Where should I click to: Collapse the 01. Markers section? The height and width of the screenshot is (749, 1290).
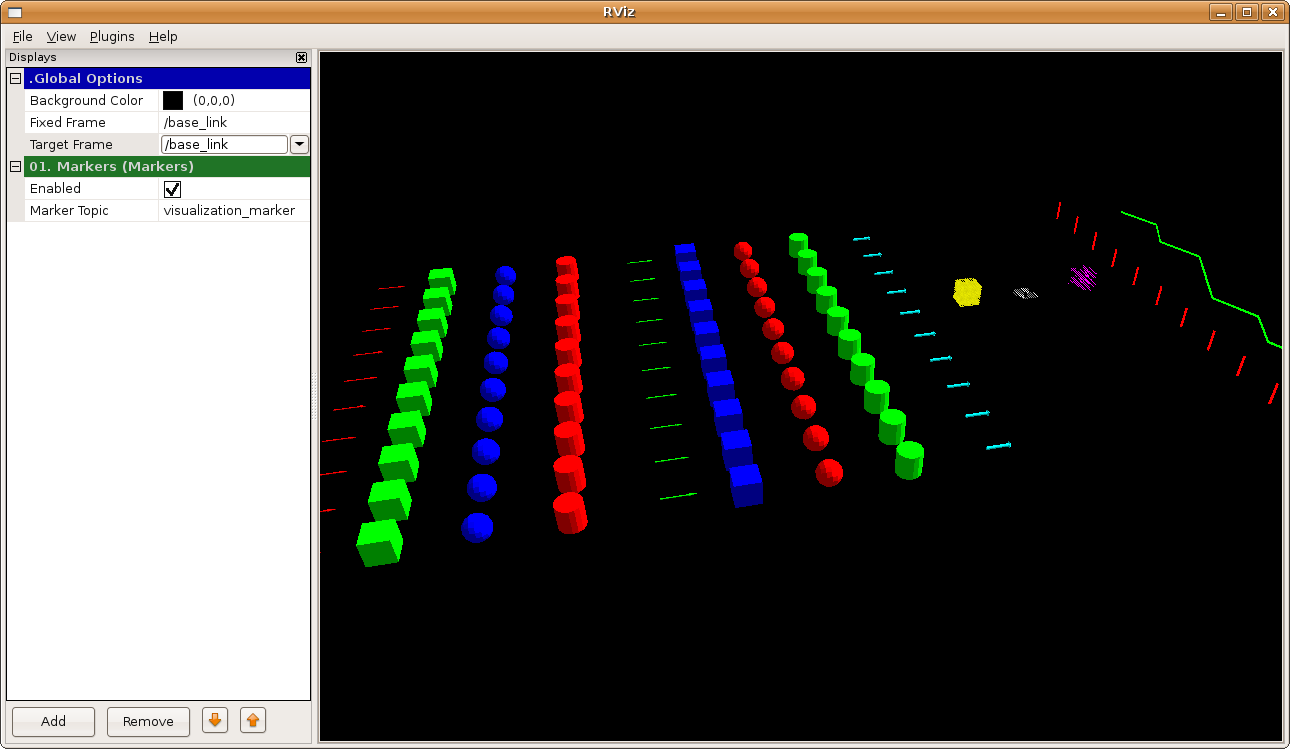point(15,166)
